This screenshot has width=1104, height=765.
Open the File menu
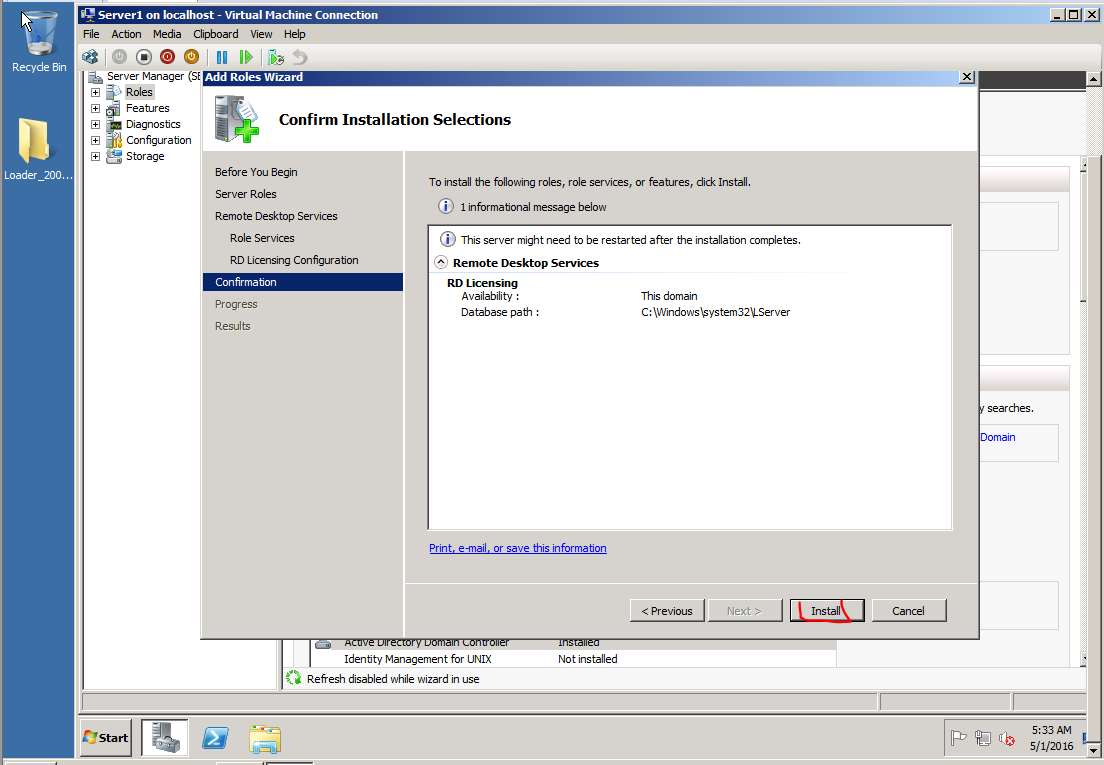tap(92, 34)
